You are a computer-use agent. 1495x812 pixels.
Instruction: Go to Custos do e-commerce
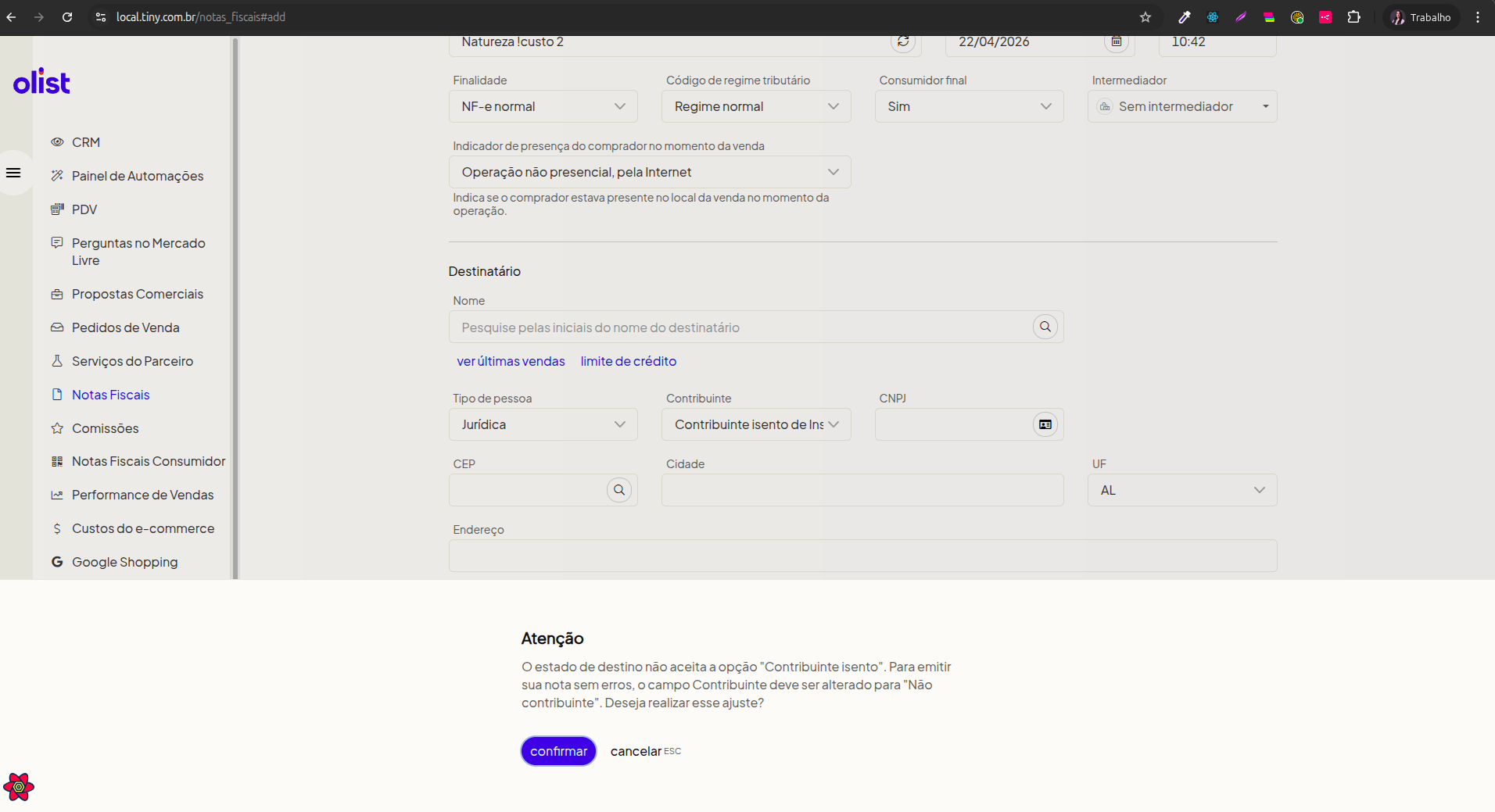(x=143, y=528)
